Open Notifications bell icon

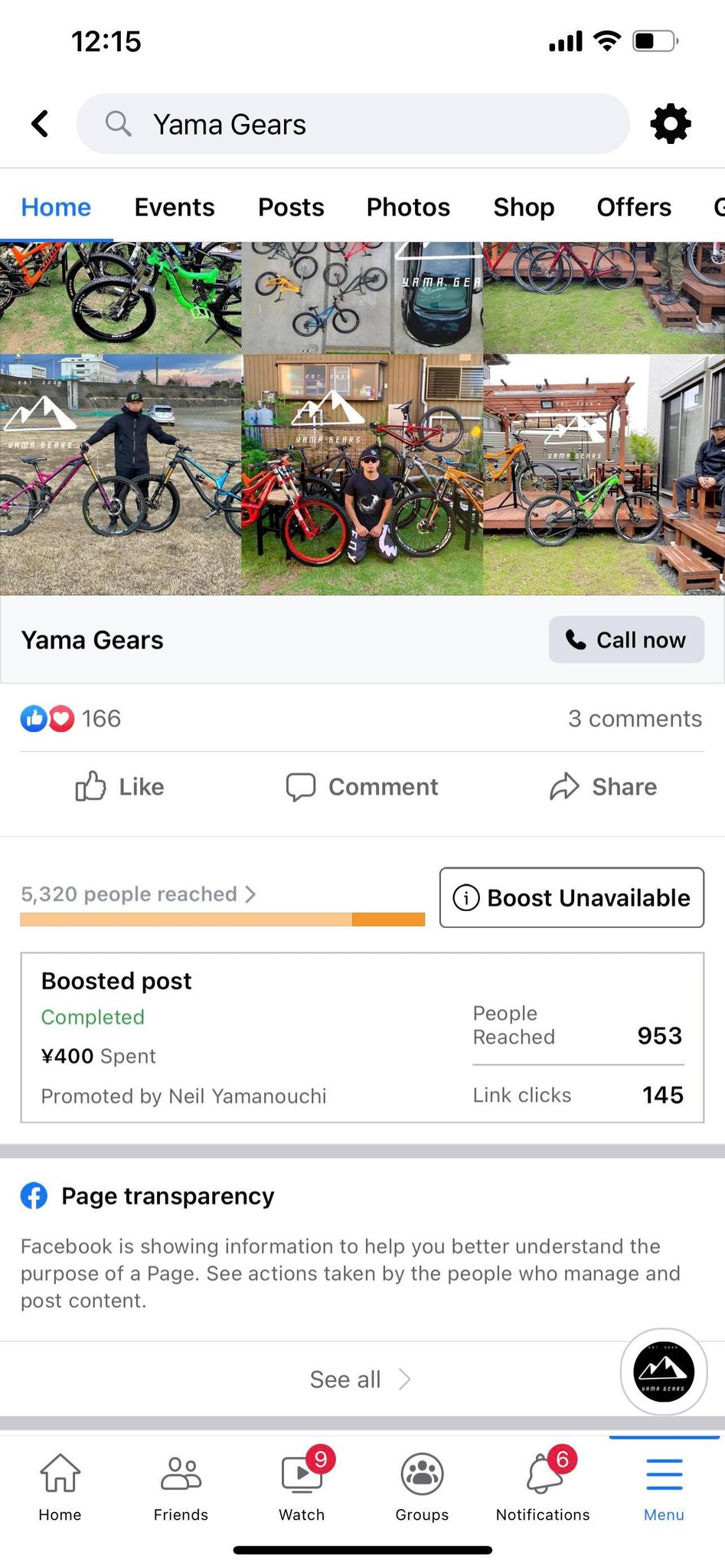[x=543, y=1475]
